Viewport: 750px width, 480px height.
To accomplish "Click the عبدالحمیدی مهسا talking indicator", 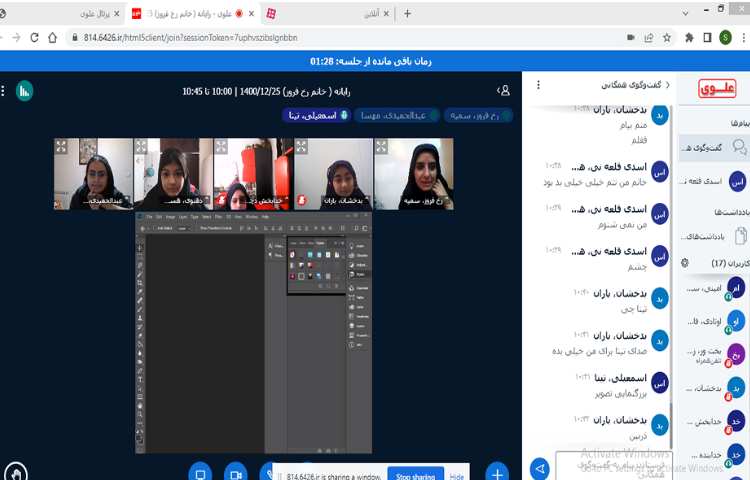I will pos(397,115).
